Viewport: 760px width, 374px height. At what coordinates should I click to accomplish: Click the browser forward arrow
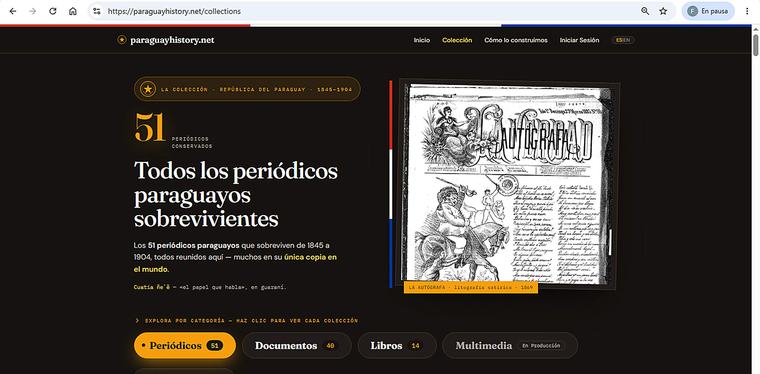tap(32, 11)
